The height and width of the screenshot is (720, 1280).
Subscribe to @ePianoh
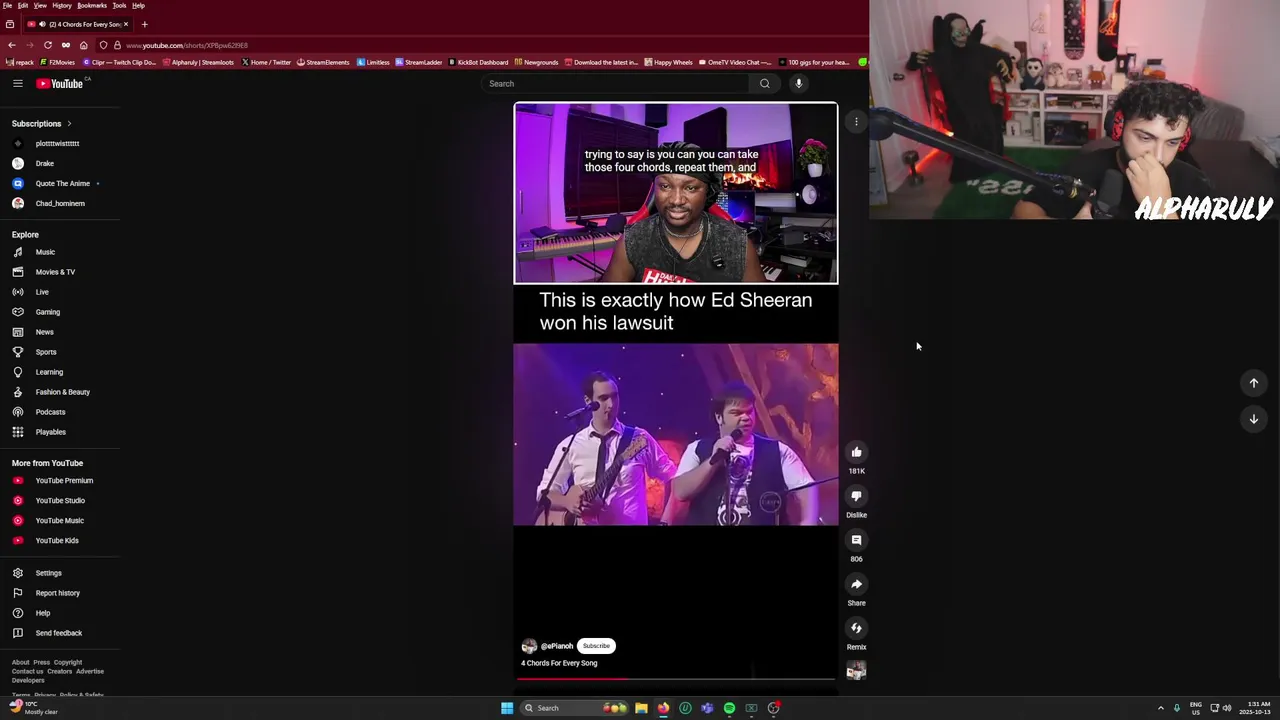tap(596, 646)
